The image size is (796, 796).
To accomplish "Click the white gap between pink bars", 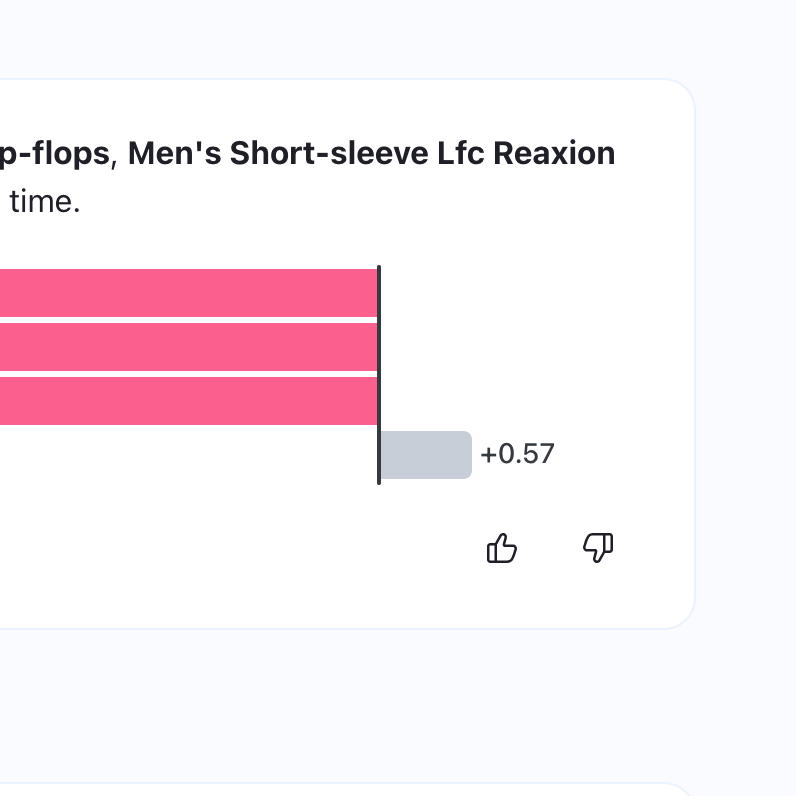I will [x=188, y=319].
